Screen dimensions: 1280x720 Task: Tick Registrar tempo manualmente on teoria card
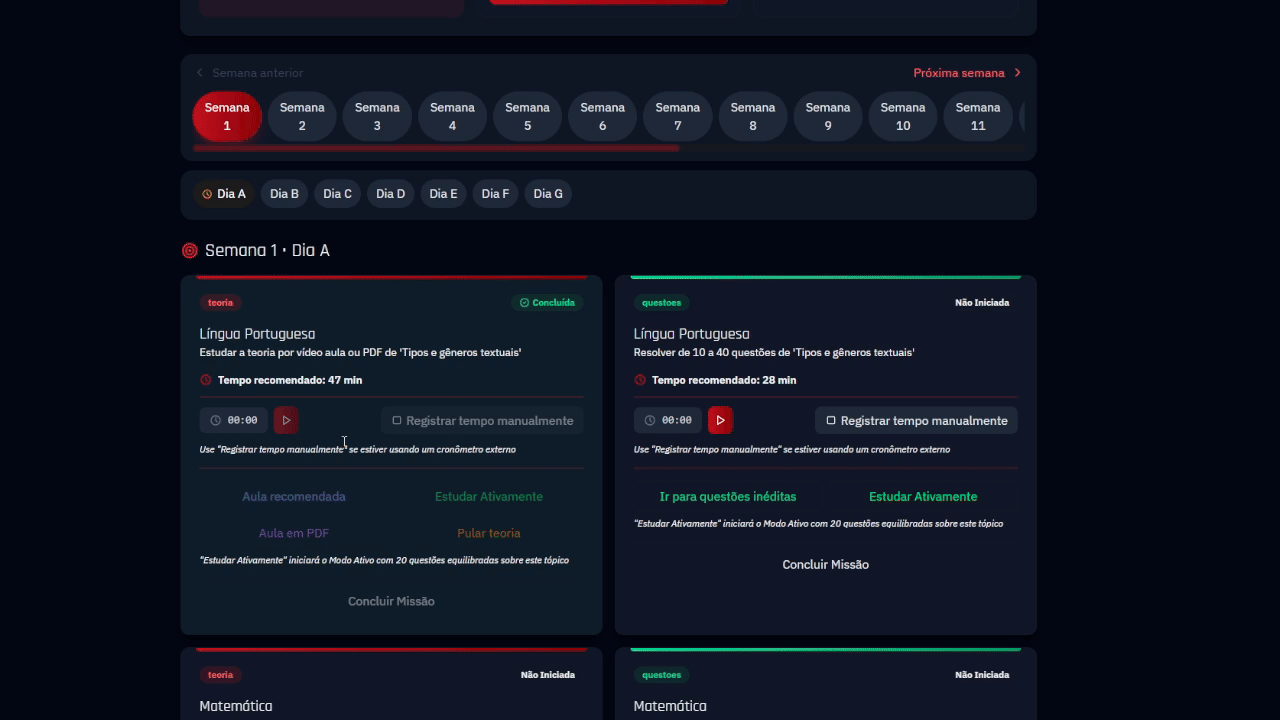[x=397, y=421]
